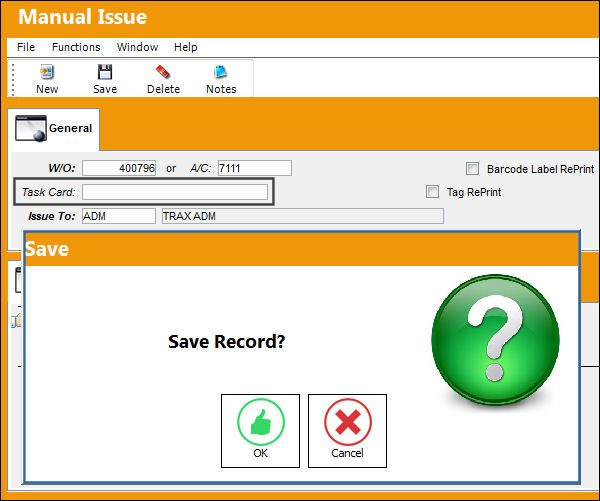Viewport: 600px width, 501px height.
Task: Toggle the Tag RePrint checkbox
Action: click(432, 191)
